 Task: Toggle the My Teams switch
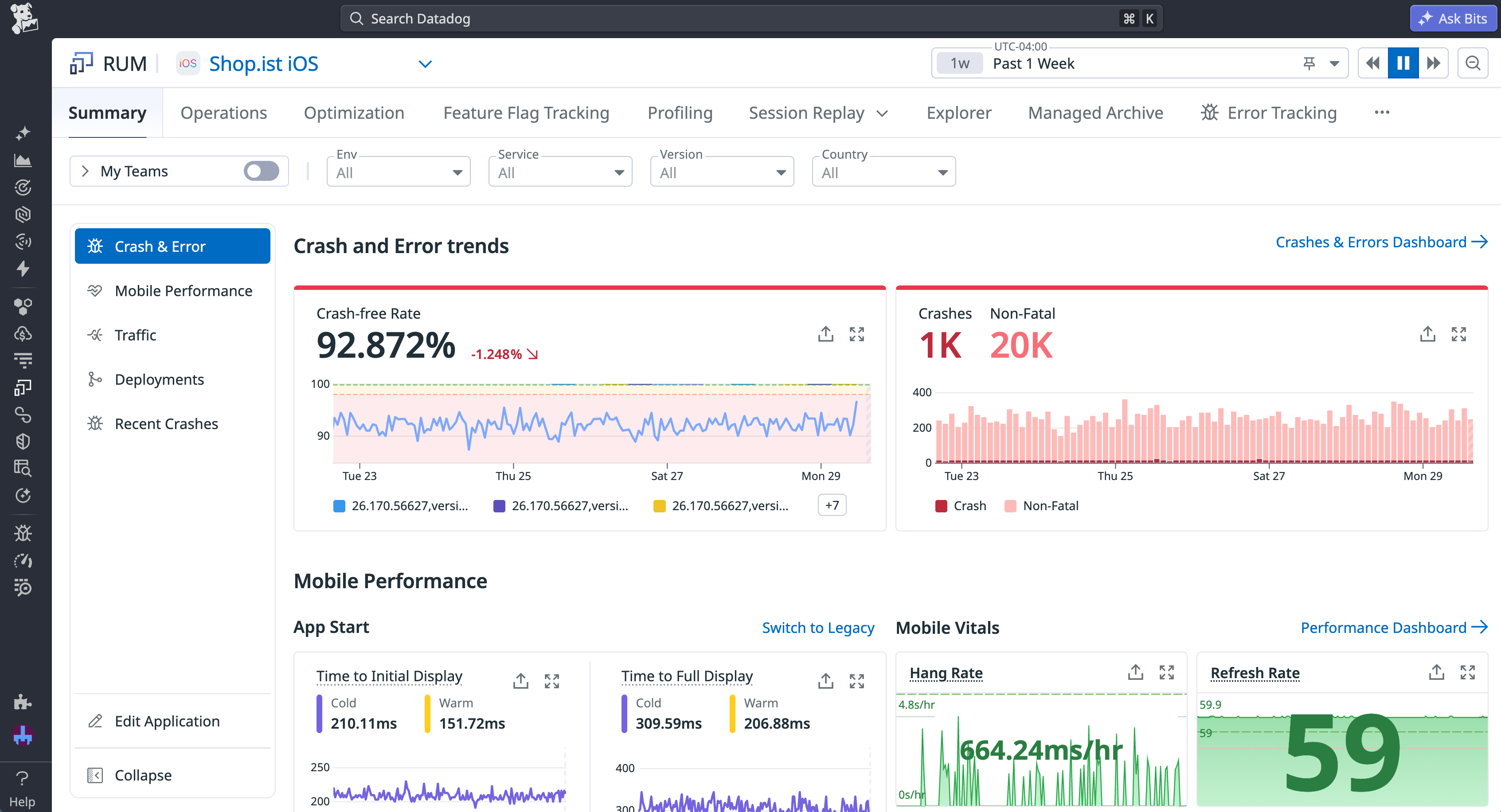tap(261, 171)
